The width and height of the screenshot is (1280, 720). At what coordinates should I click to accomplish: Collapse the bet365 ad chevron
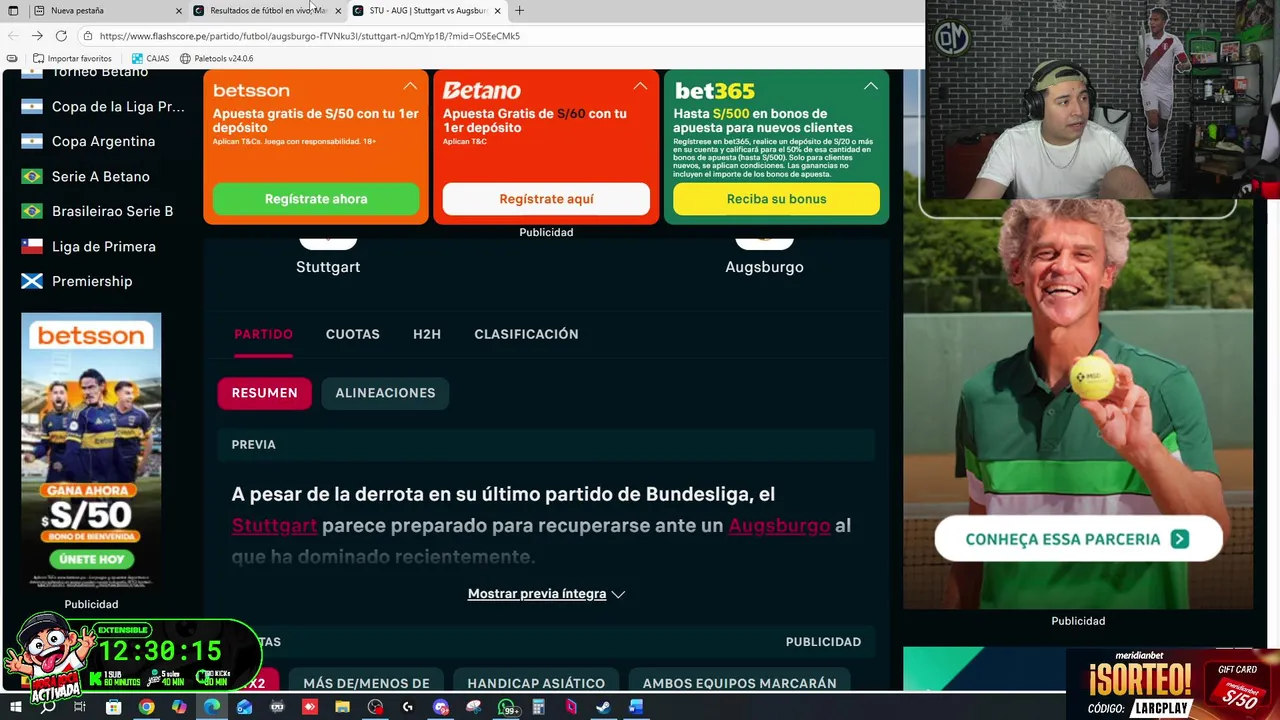click(x=871, y=86)
